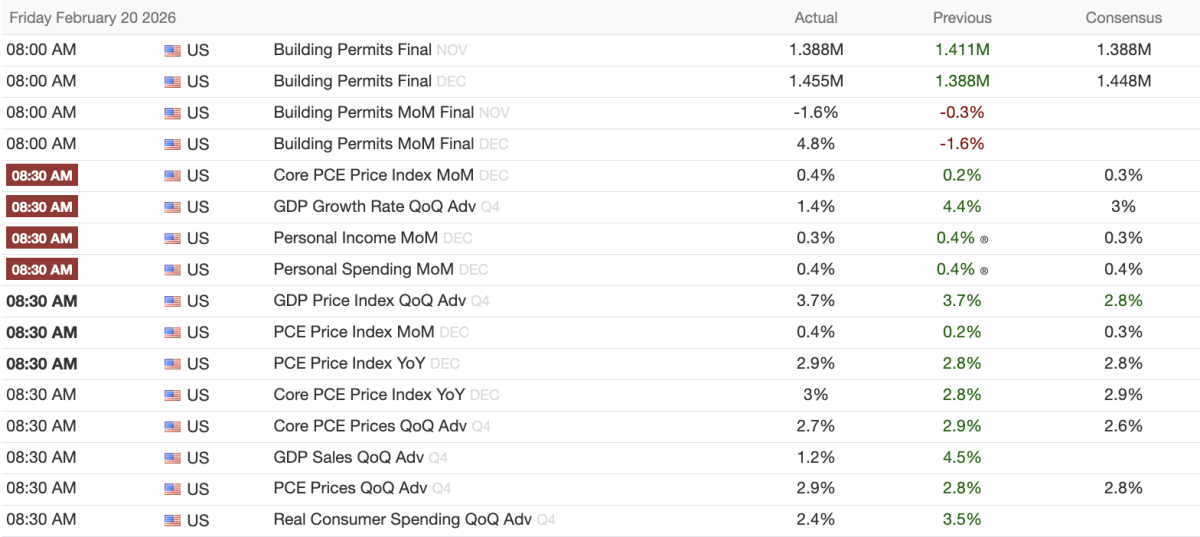This screenshot has height=537, width=1200.
Task: Click revised marker beside Personal Income previous value
Action: pos(985,239)
